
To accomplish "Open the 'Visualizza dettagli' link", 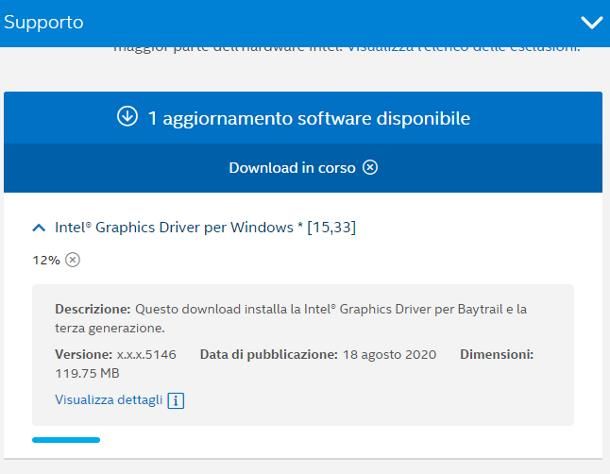I will click(109, 400).
